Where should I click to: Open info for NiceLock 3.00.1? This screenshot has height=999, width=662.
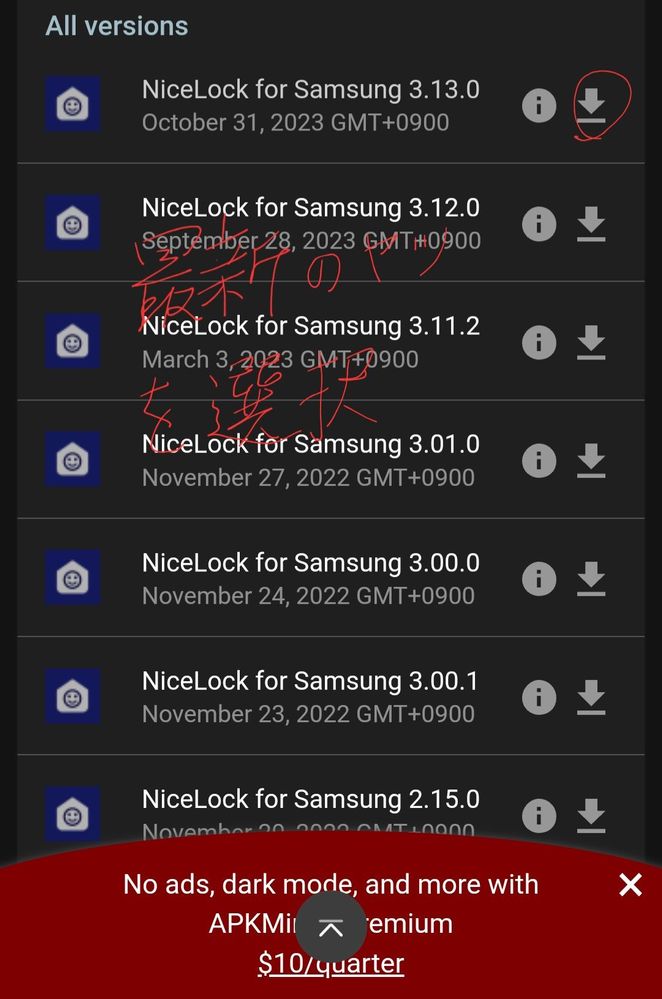click(x=539, y=697)
